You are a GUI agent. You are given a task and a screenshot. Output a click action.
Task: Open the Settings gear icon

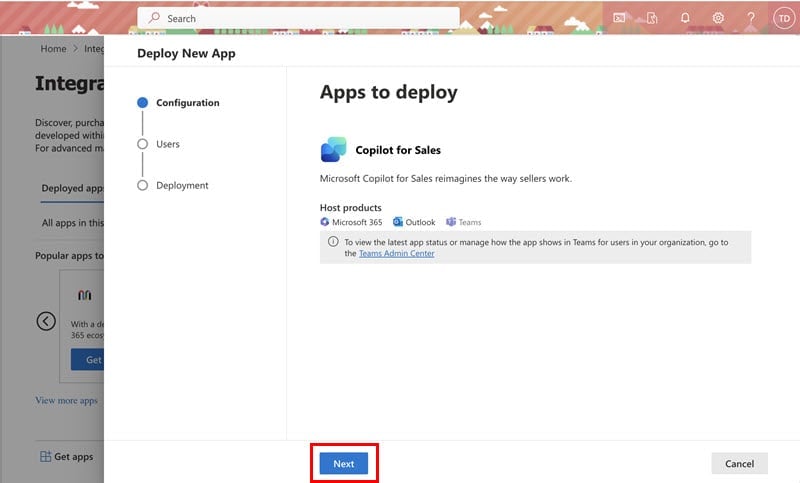[718, 18]
